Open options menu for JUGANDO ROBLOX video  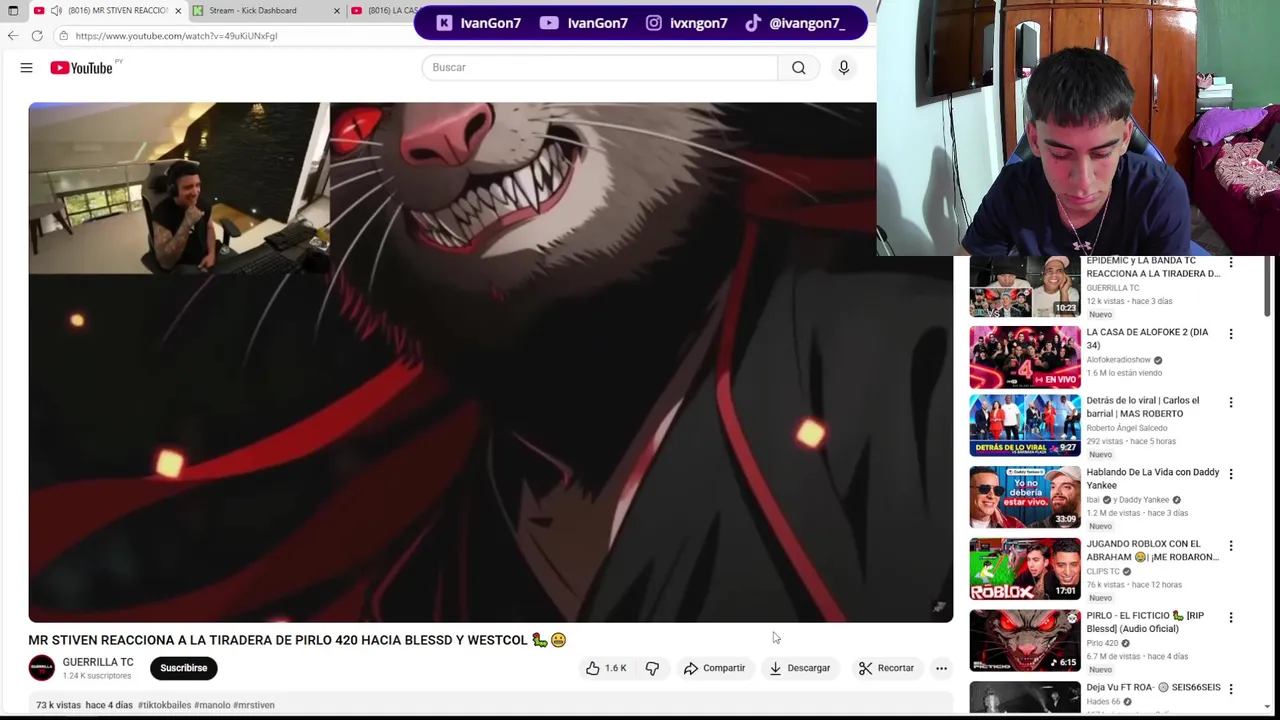[x=1231, y=546]
